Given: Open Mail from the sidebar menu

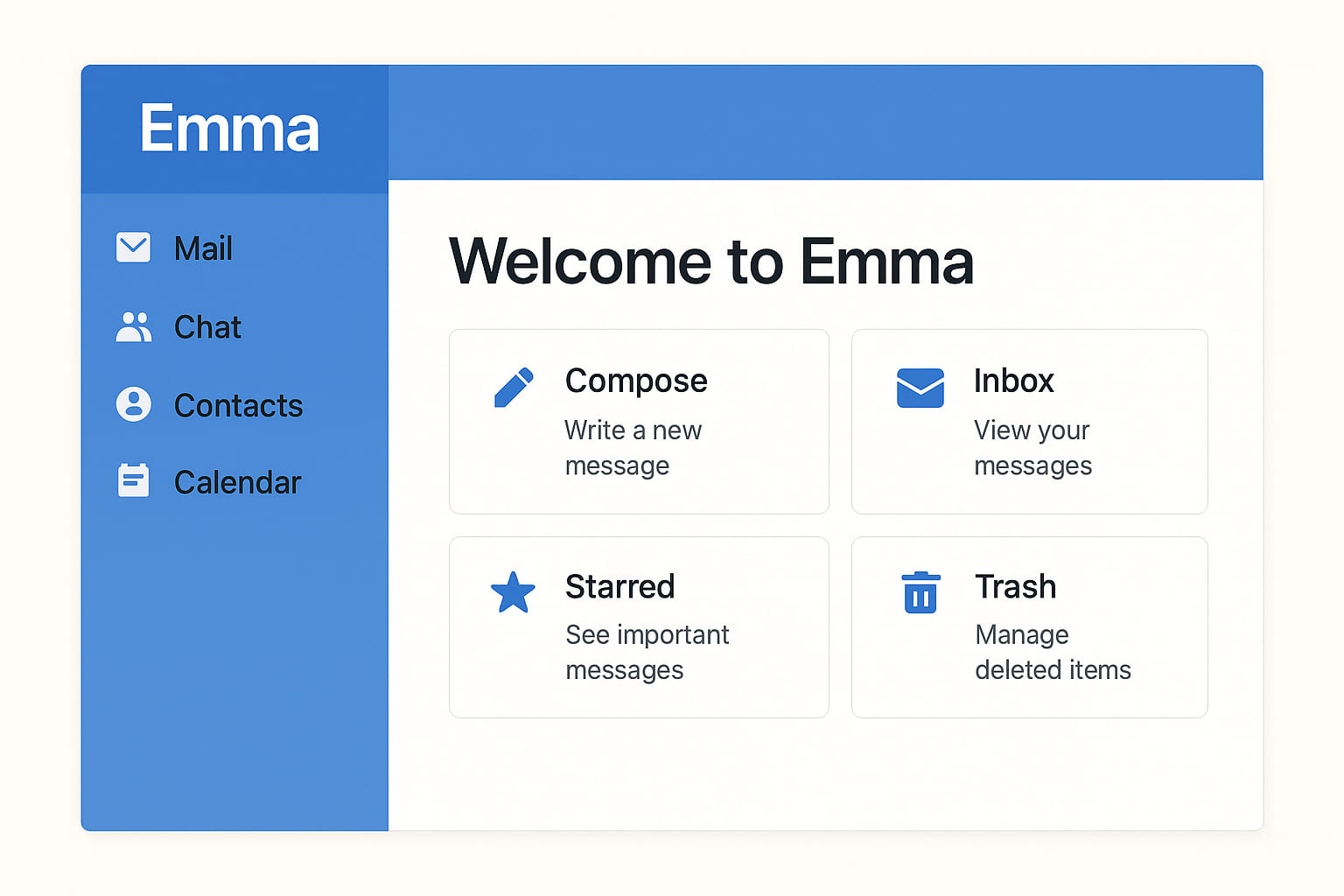Looking at the screenshot, I should pos(203,248).
